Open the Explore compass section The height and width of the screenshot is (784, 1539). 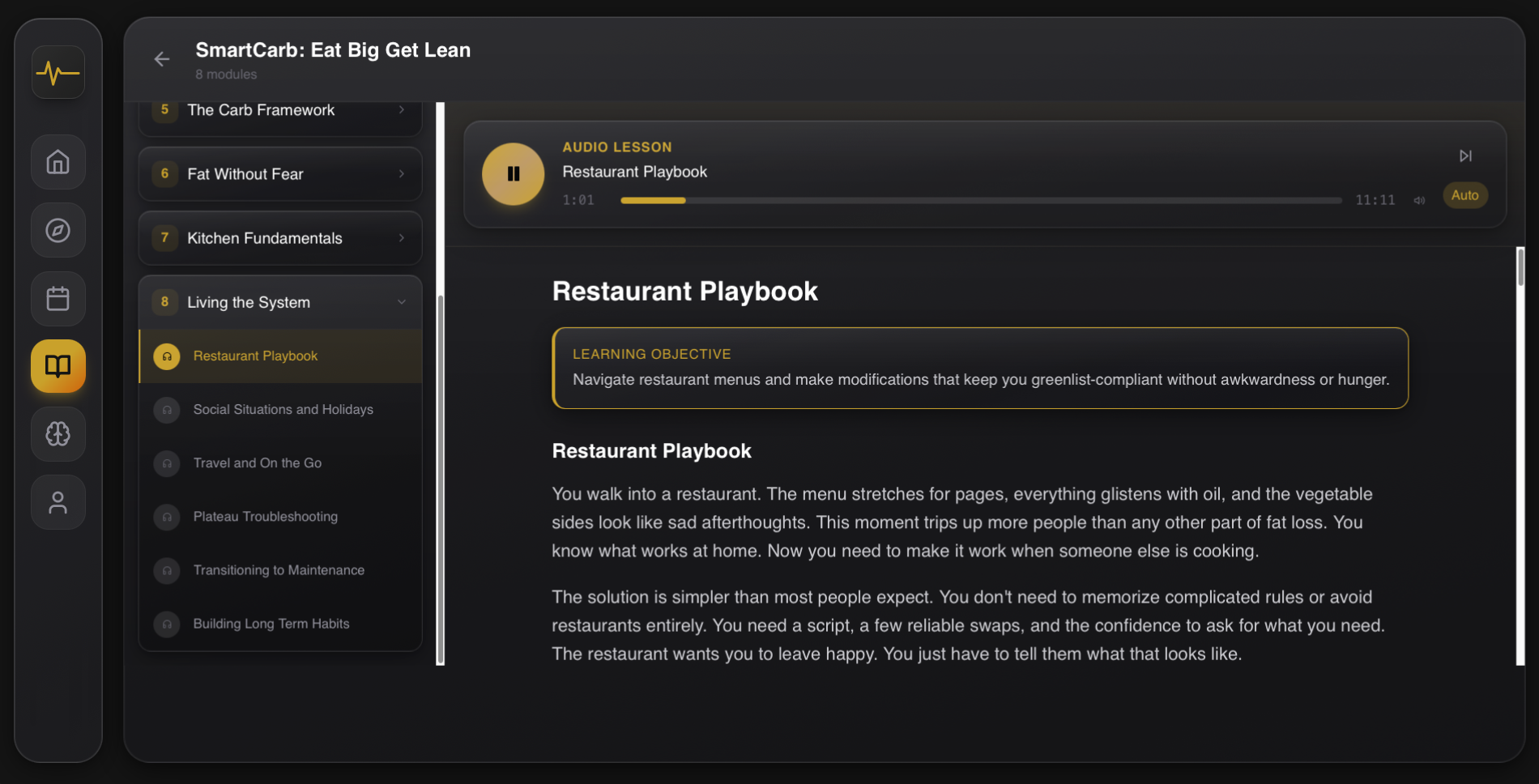pyautogui.click(x=58, y=230)
